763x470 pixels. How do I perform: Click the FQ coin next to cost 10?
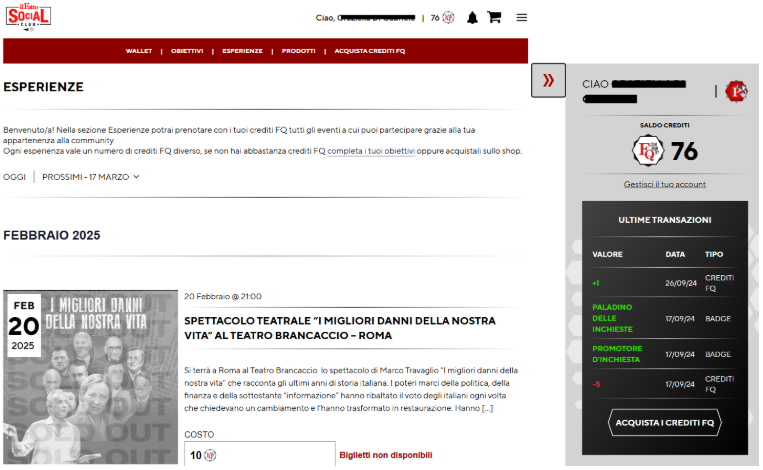(x=210, y=455)
